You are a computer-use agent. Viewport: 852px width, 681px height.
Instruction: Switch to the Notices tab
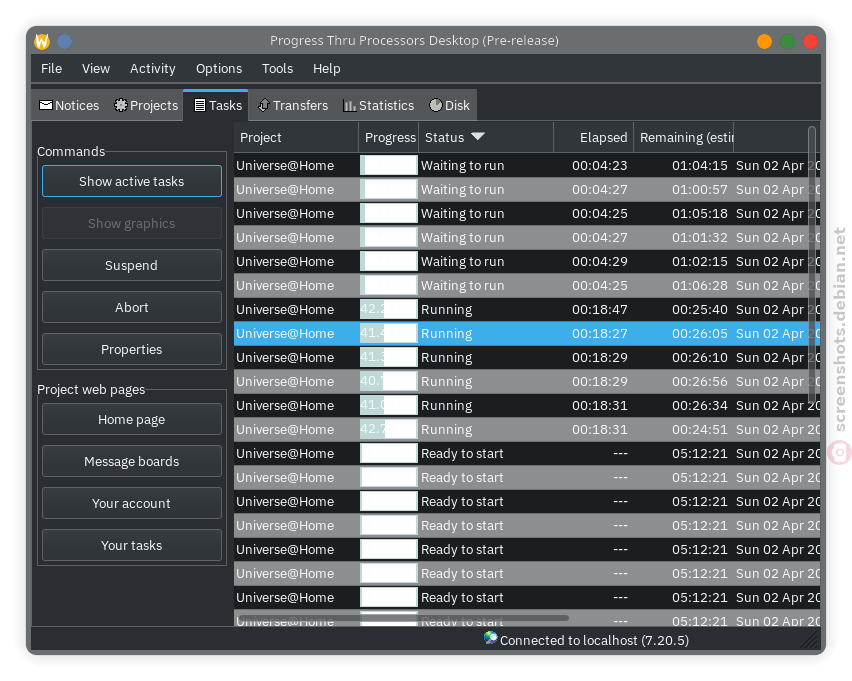click(x=69, y=105)
